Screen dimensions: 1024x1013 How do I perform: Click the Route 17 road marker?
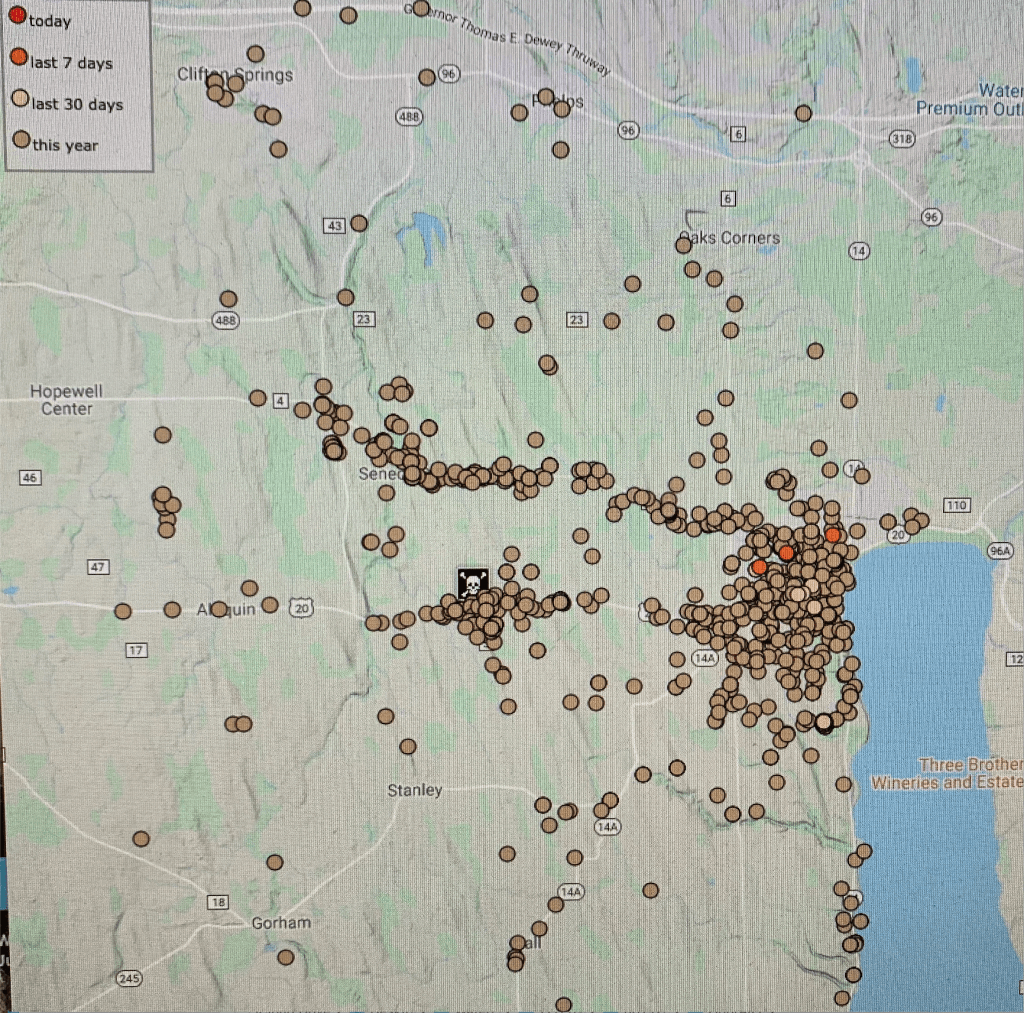point(136,650)
